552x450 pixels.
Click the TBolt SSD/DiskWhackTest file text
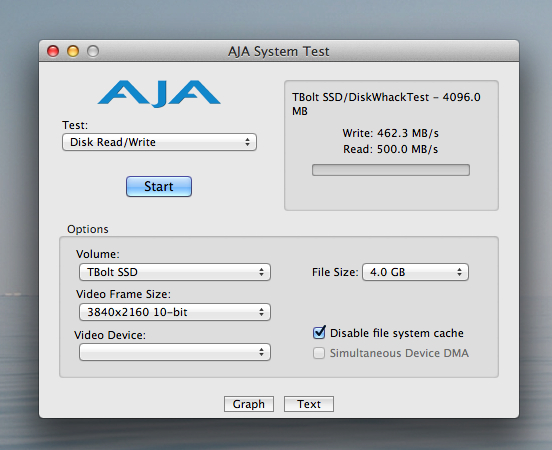pos(386,104)
